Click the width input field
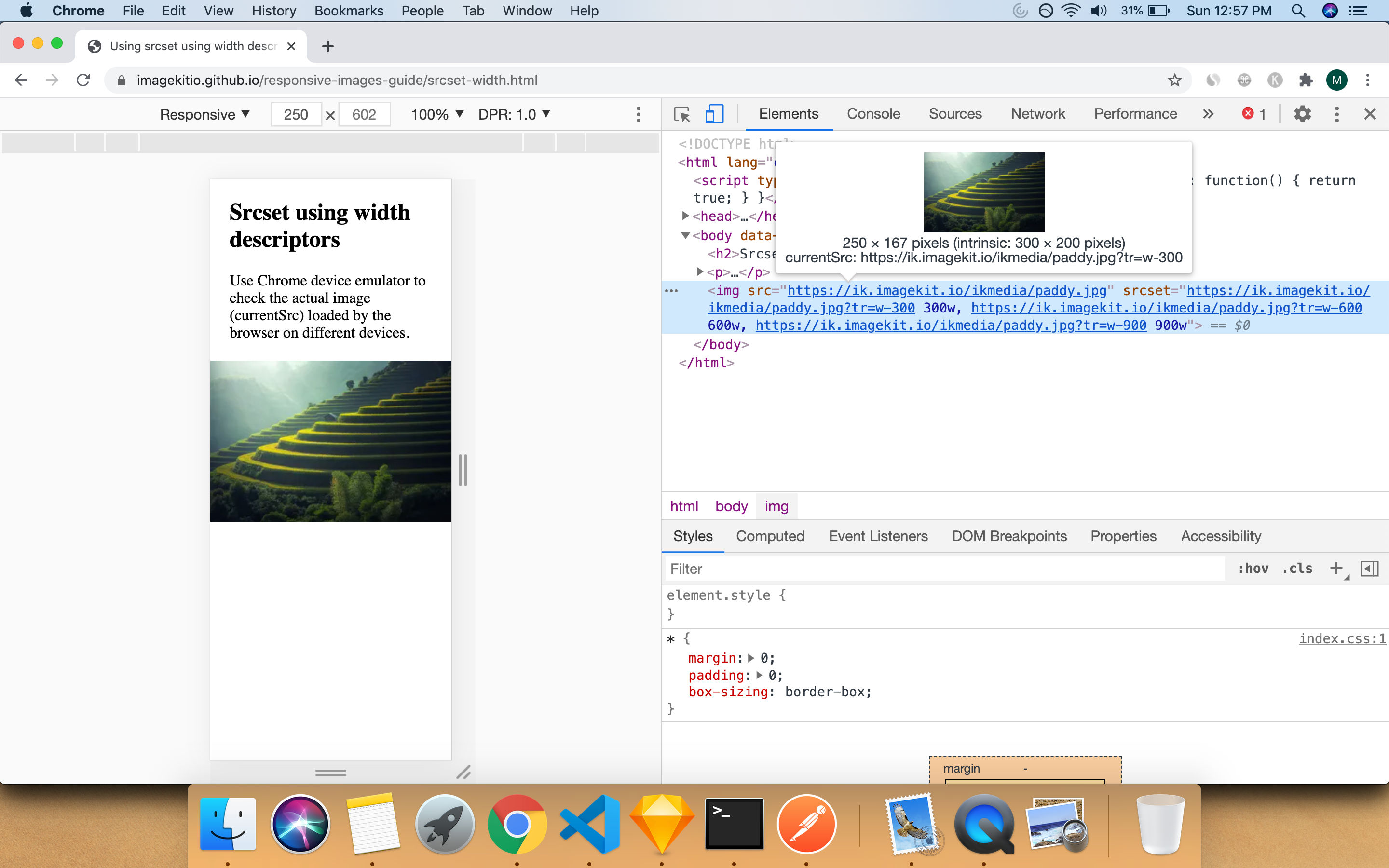Viewport: 1389px width, 868px height. (x=295, y=113)
